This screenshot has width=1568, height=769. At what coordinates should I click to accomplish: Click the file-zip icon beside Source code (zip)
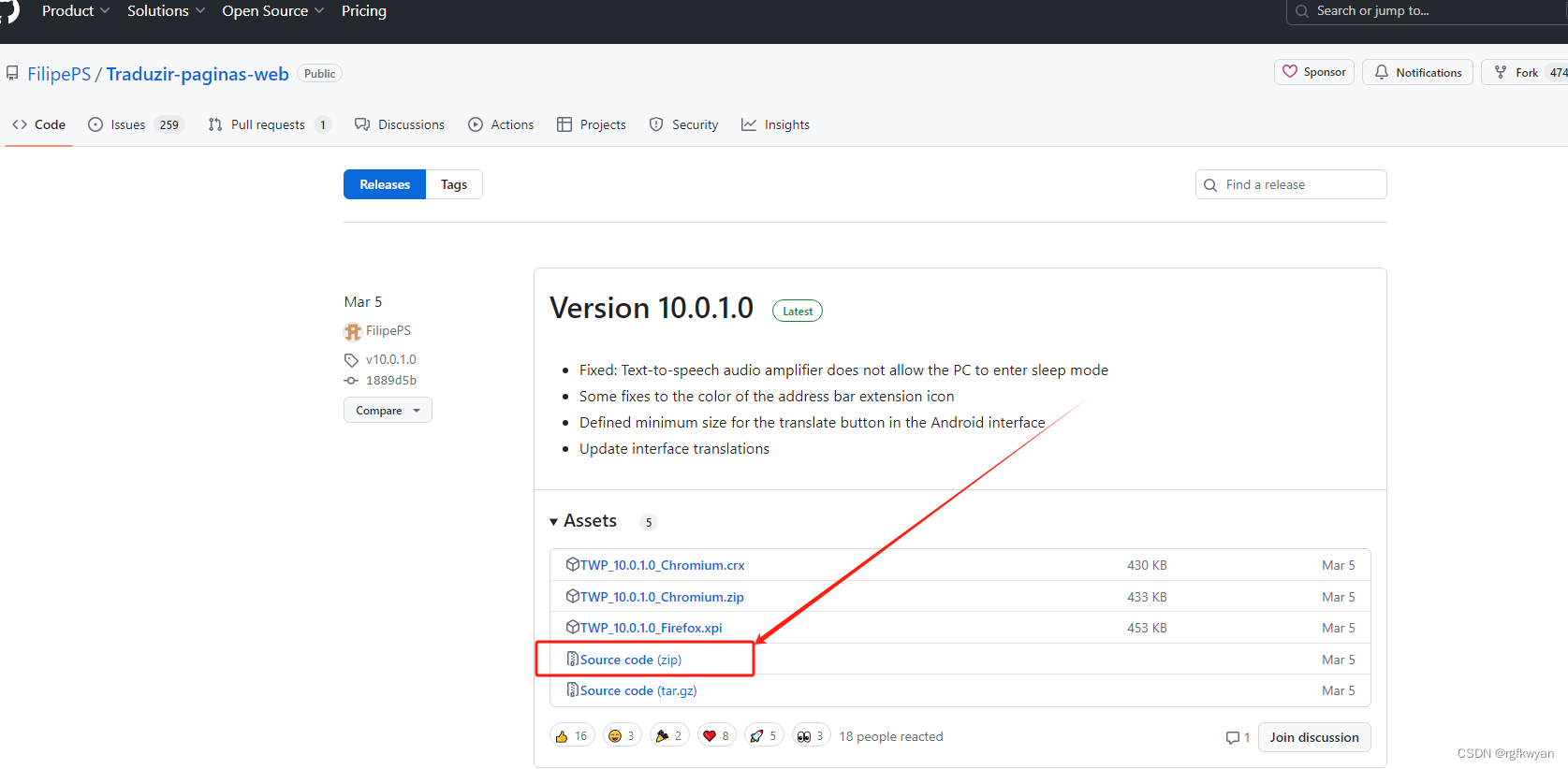tap(573, 659)
